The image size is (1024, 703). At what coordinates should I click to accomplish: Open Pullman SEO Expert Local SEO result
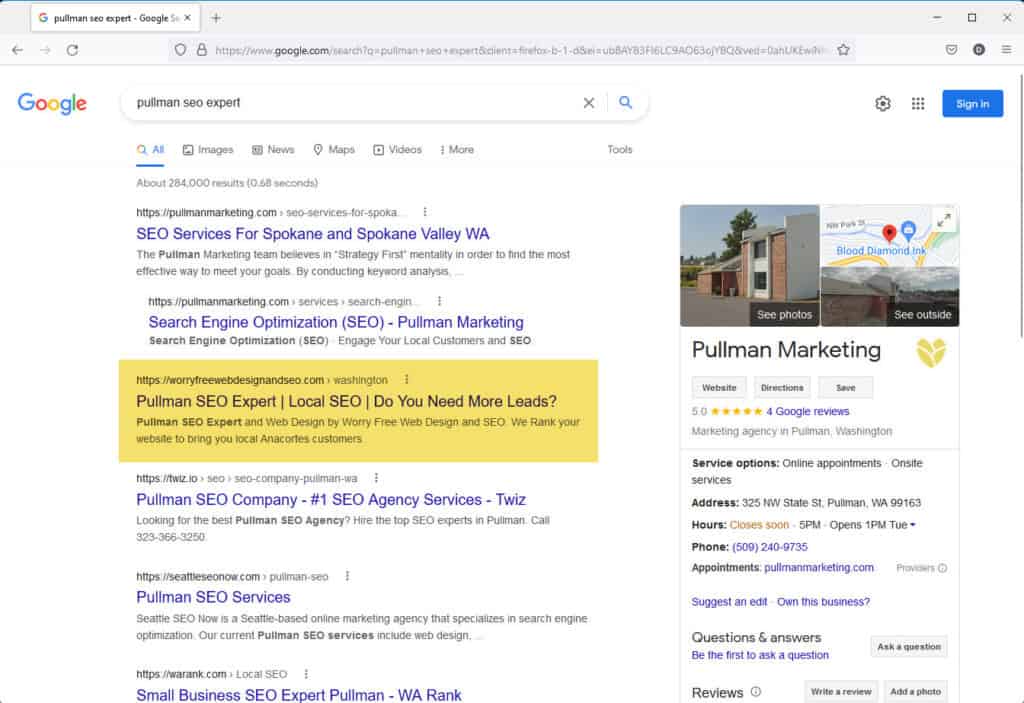point(346,401)
